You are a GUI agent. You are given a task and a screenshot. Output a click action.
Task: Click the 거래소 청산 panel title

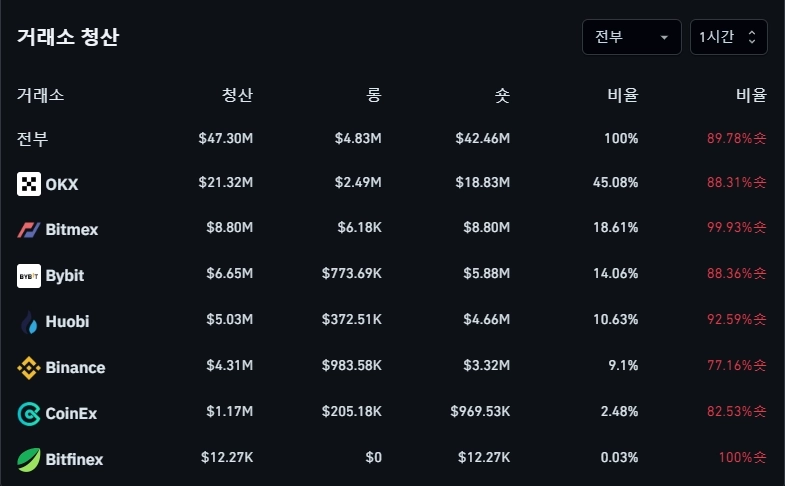point(68,38)
